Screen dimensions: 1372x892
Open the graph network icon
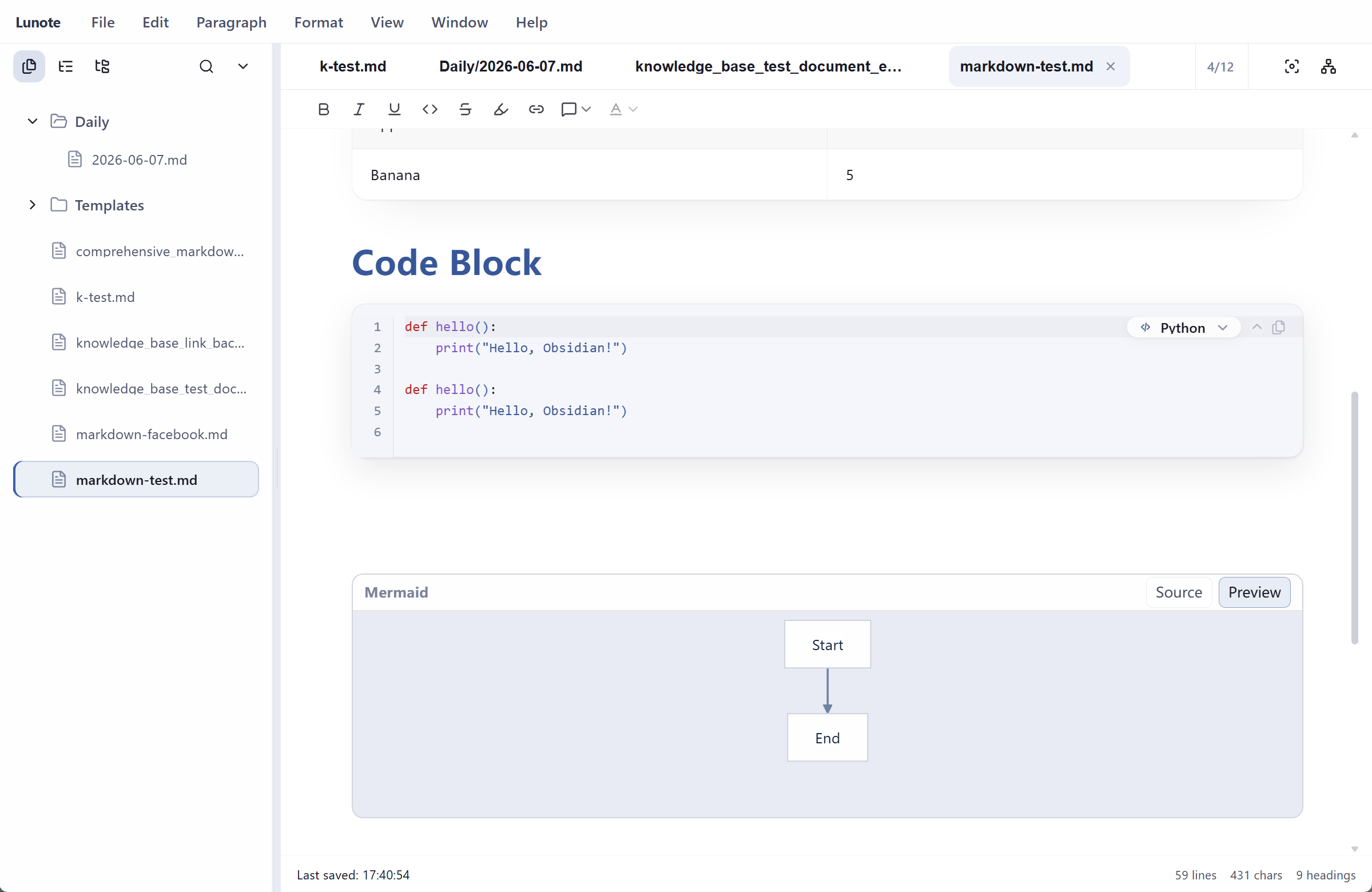[x=1328, y=66]
